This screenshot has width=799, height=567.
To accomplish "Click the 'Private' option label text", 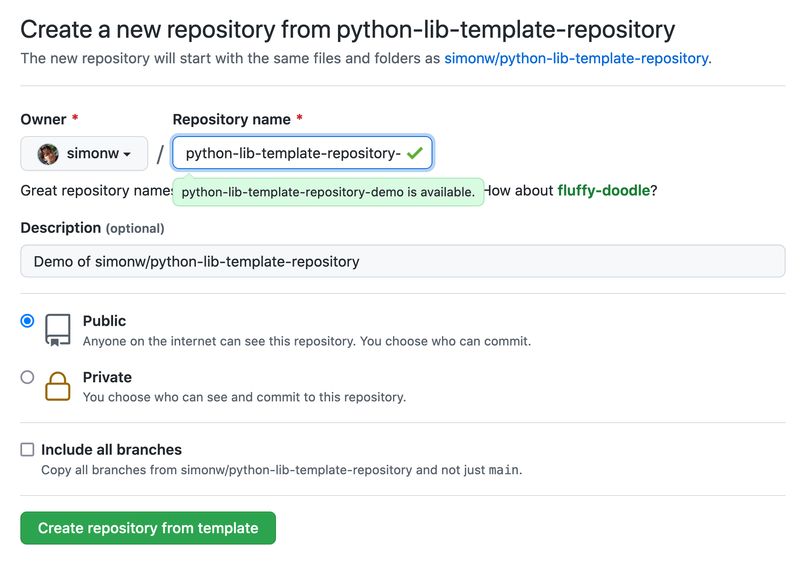I will click(x=107, y=377).
